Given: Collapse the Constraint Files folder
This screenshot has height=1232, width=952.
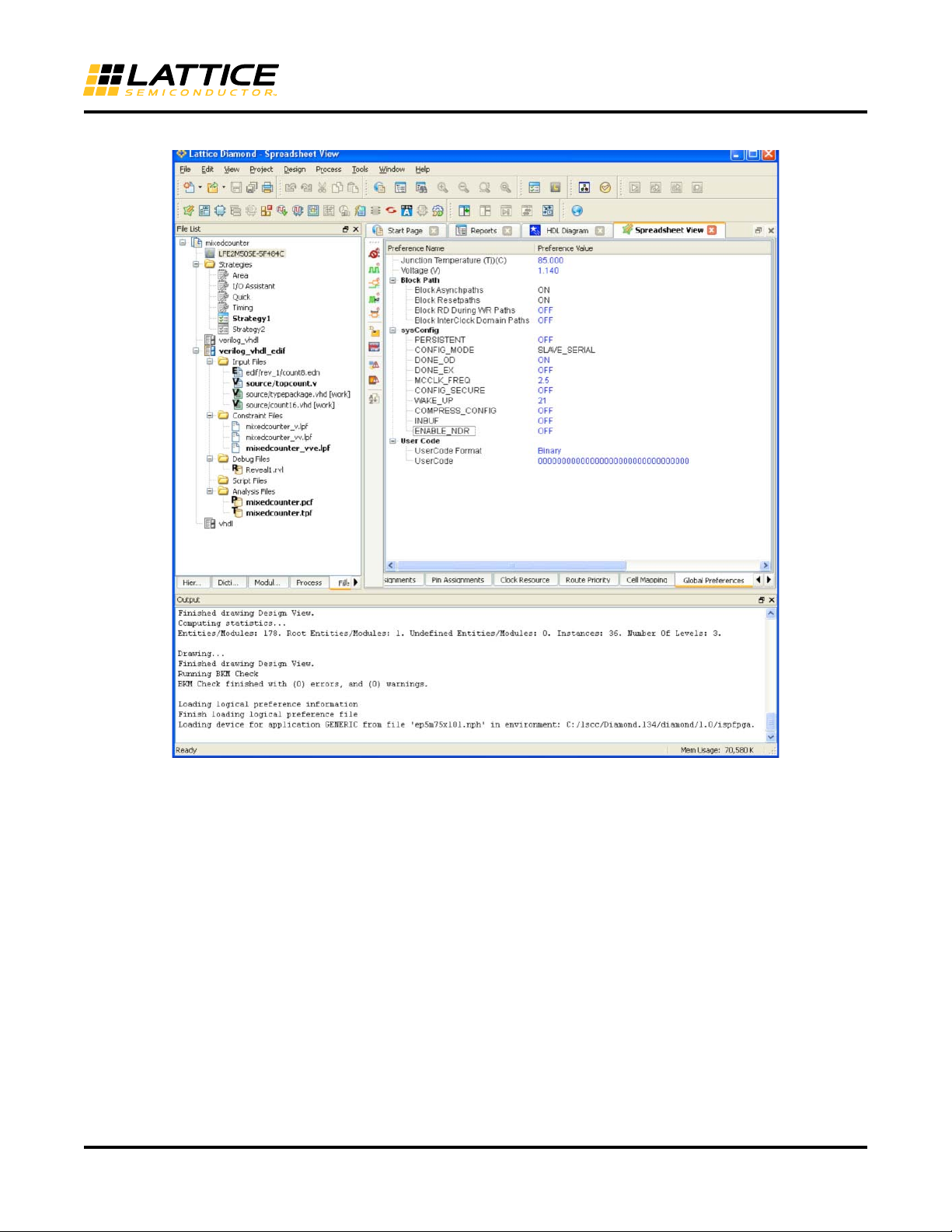Looking at the screenshot, I should click(210, 416).
